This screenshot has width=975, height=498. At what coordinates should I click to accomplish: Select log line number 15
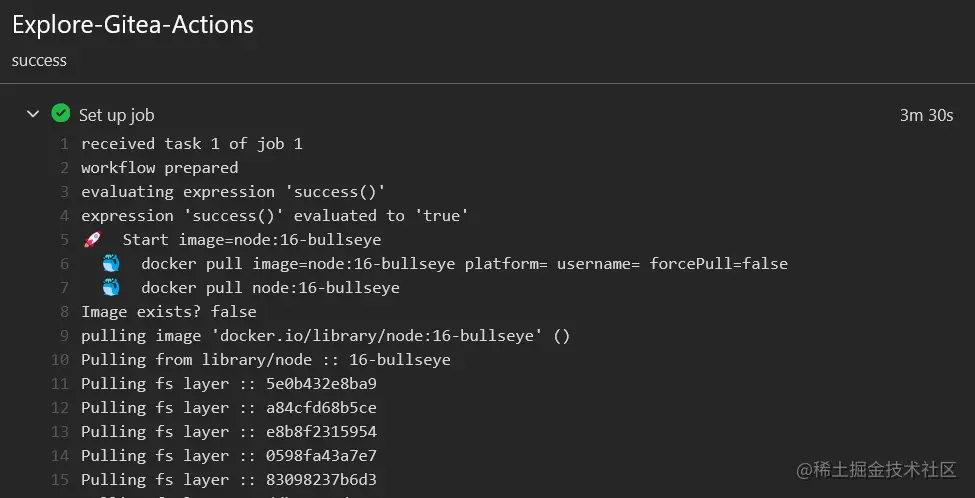61,480
